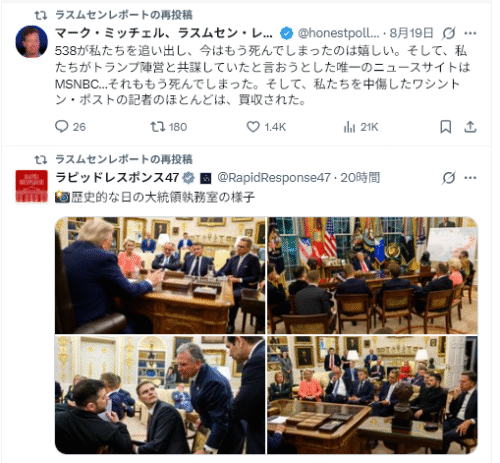The height and width of the screenshot is (463, 500).
Task: Open the 8月19日 post timestamp
Action: 411,33
